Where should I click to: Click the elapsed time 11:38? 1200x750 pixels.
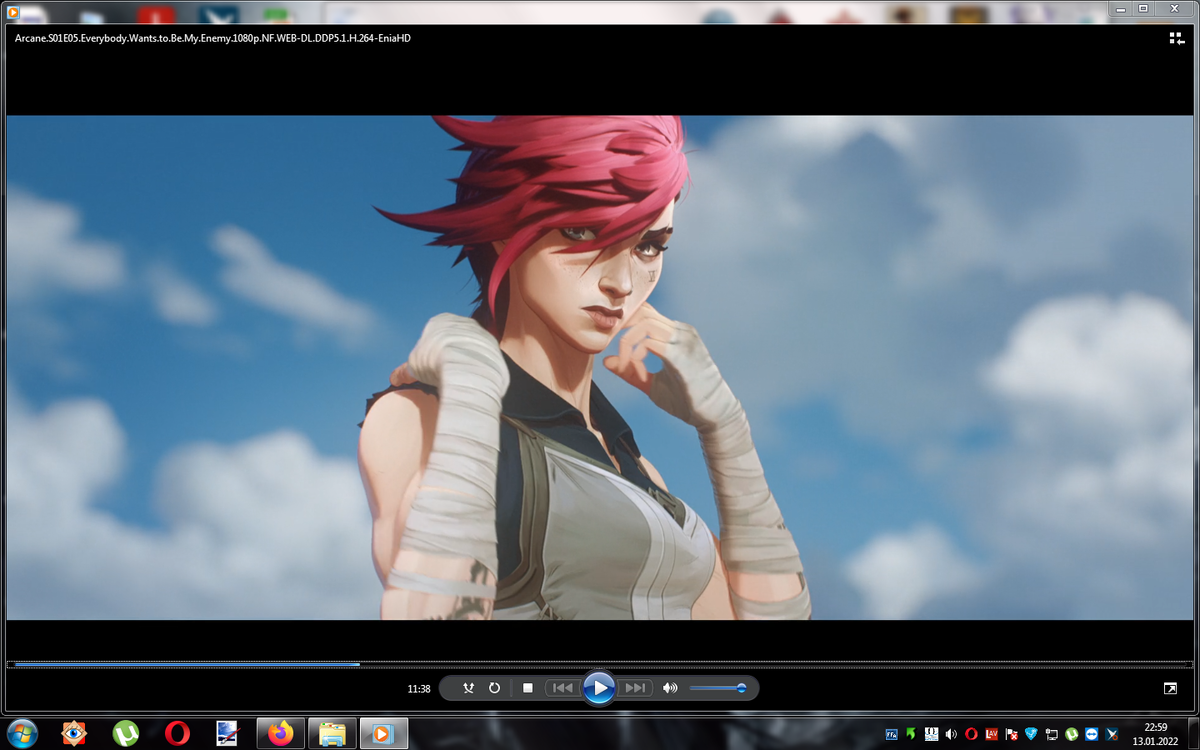[x=419, y=689]
